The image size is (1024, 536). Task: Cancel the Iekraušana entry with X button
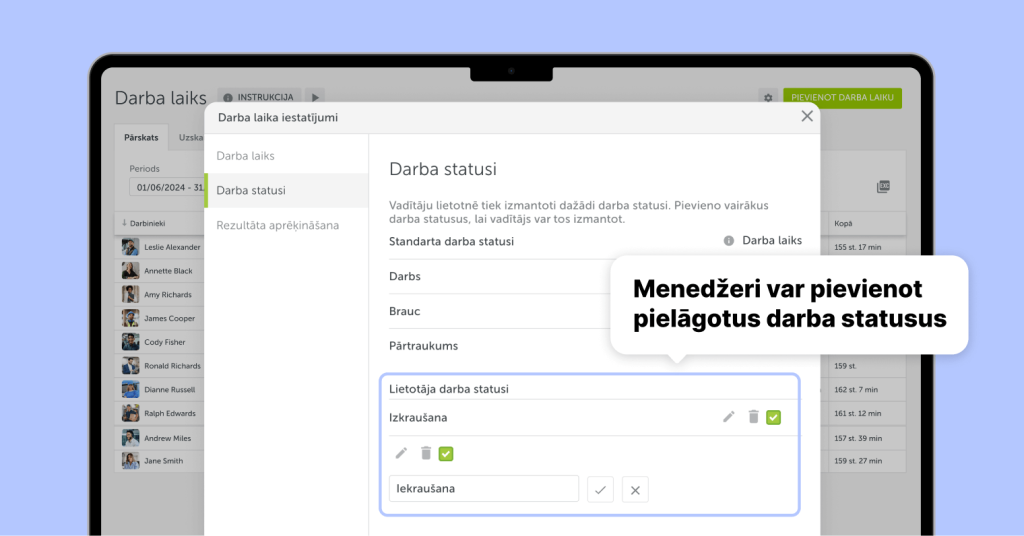click(x=635, y=490)
